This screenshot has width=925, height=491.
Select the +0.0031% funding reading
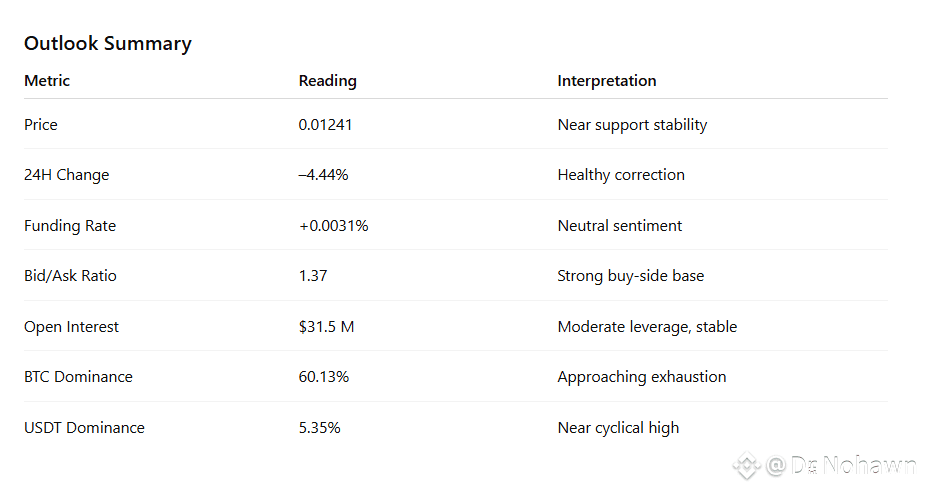(333, 226)
